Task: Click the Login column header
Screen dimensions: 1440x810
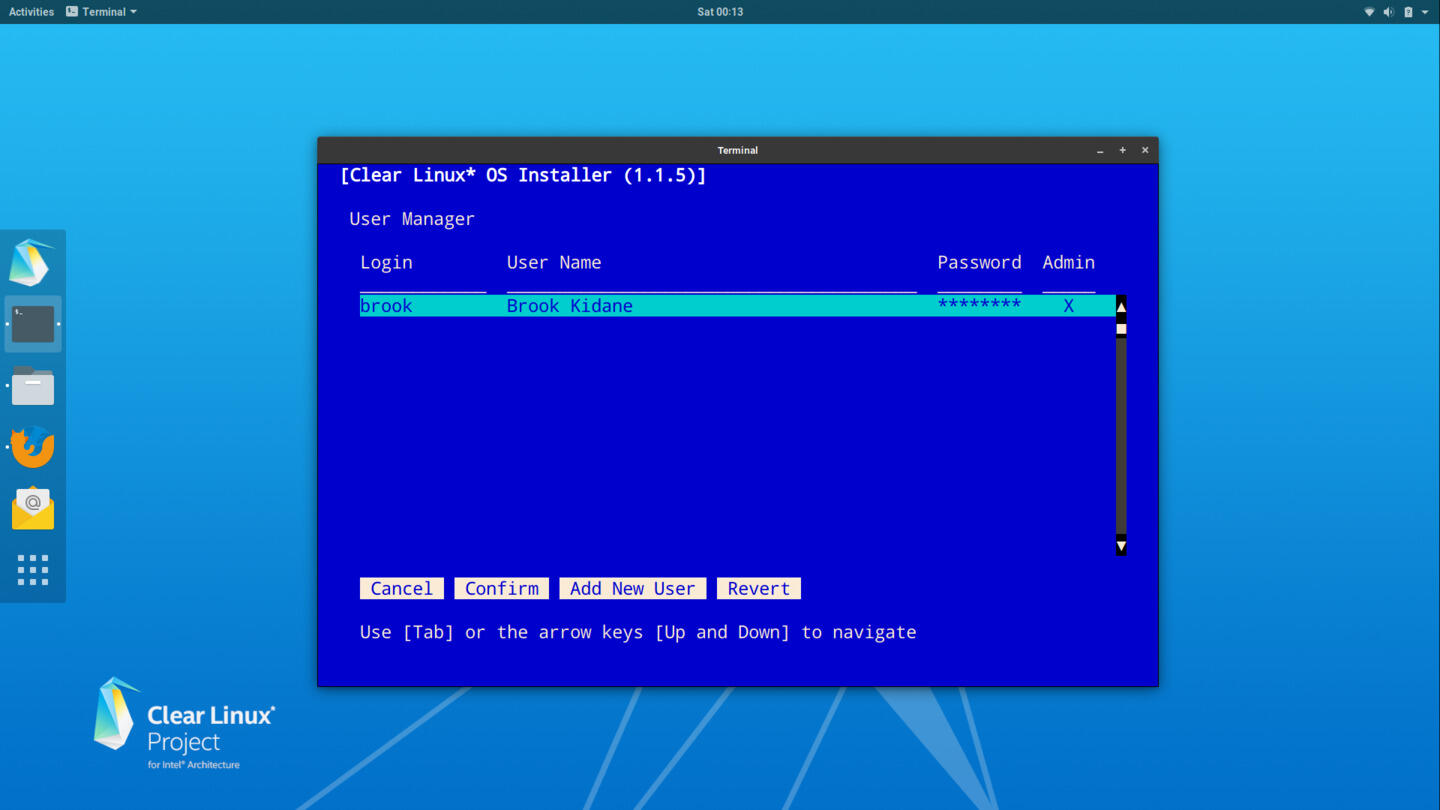Action: [386, 262]
